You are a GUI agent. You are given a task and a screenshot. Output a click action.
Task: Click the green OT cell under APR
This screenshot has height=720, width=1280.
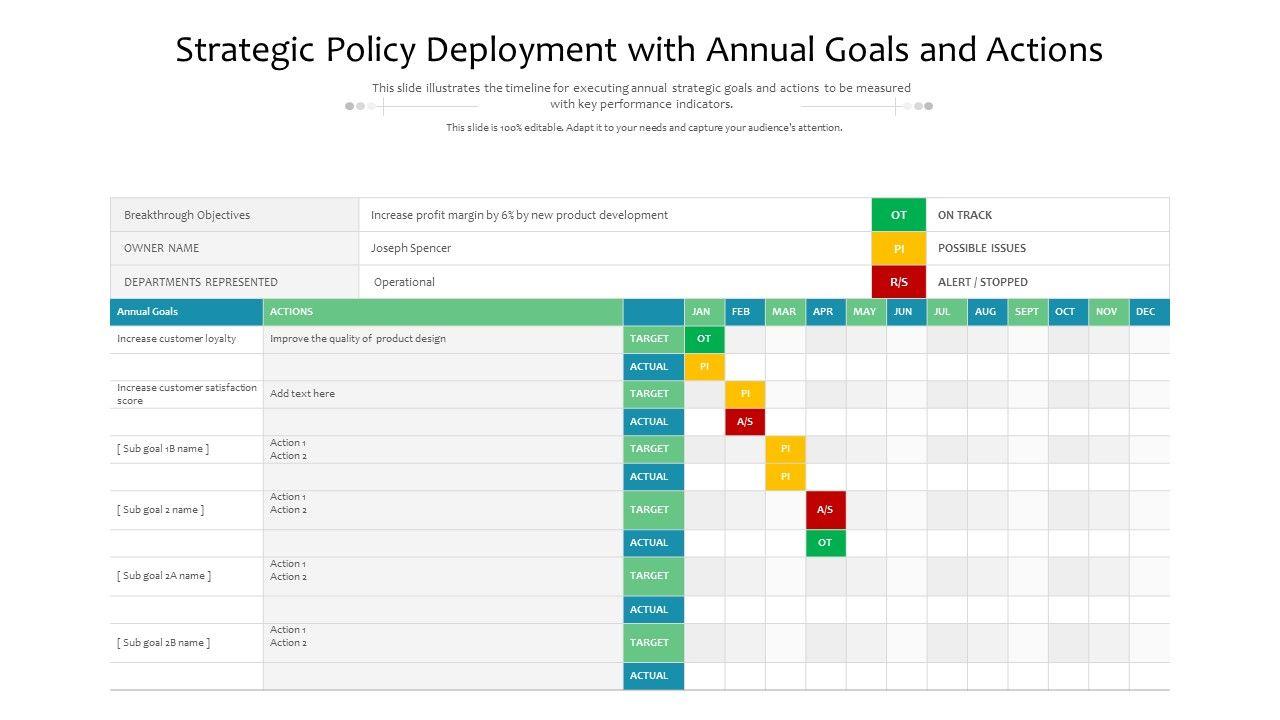(825, 543)
